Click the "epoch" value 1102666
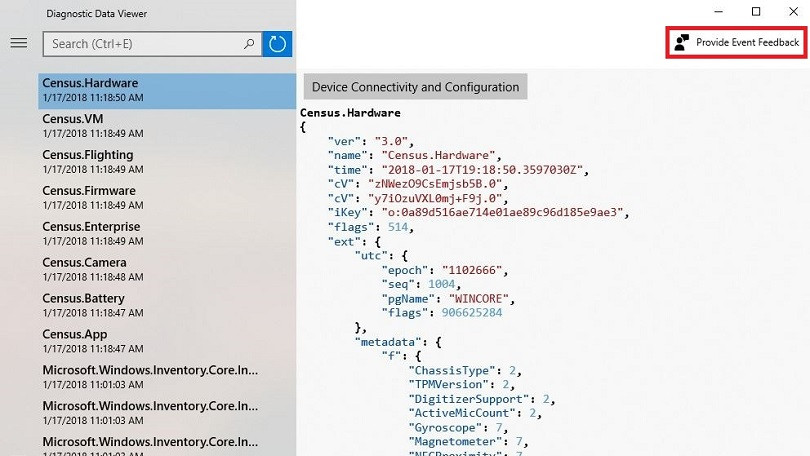 point(472,270)
